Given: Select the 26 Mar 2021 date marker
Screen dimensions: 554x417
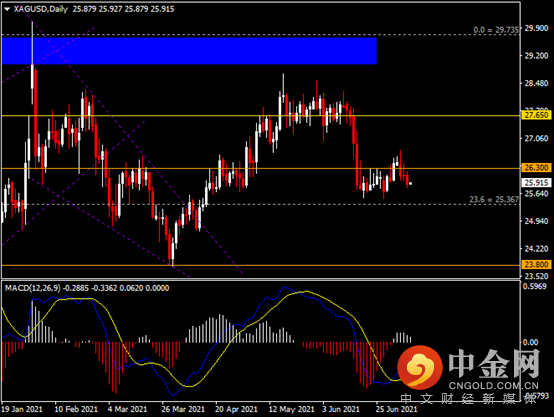Looking at the screenshot, I should 183,409.
